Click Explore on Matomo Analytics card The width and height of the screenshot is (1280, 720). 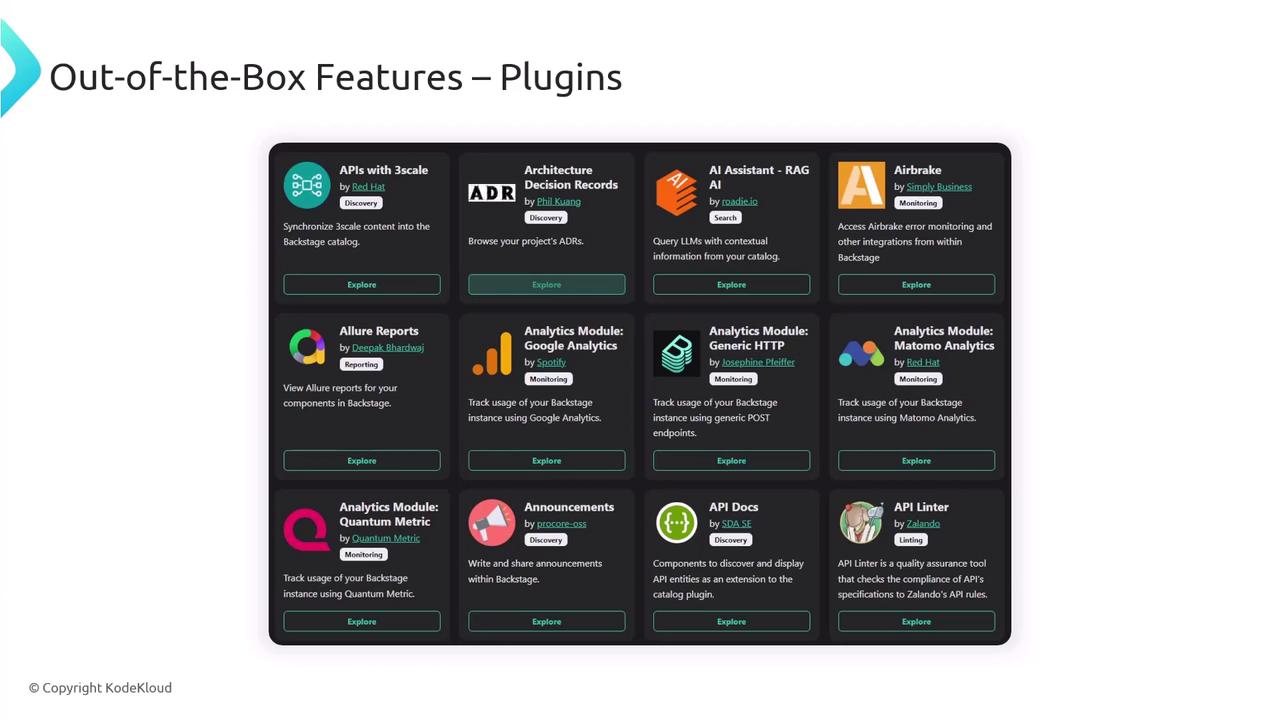917,461
